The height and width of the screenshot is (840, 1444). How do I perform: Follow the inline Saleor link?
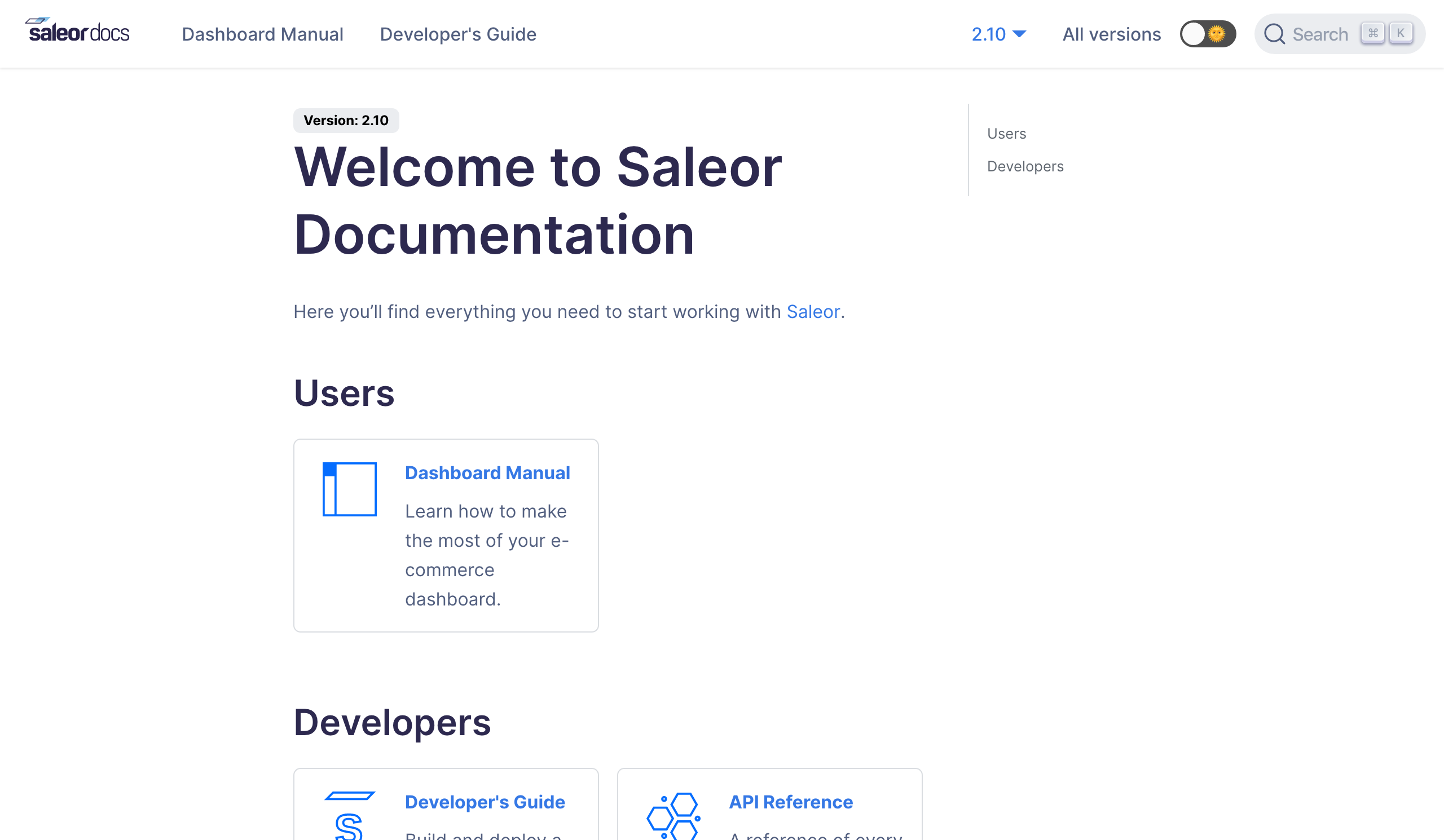813,312
